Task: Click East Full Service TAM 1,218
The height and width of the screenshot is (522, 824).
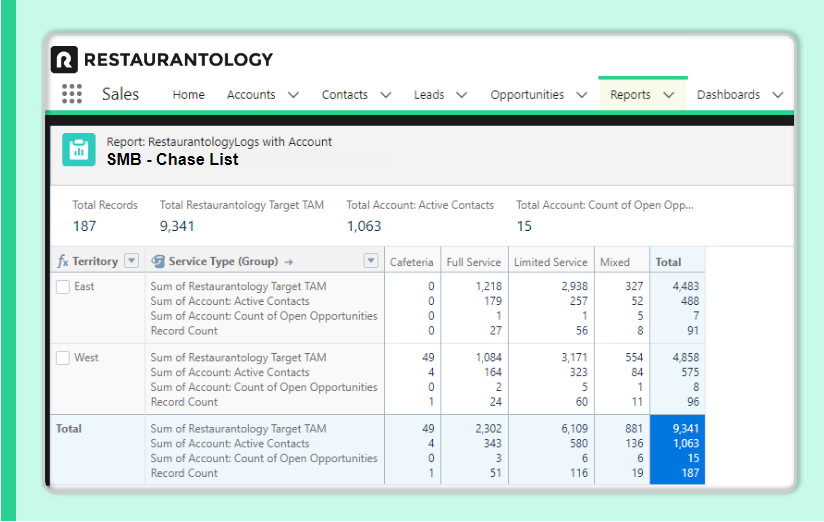Action: pyautogui.click(x=489, y=286)
